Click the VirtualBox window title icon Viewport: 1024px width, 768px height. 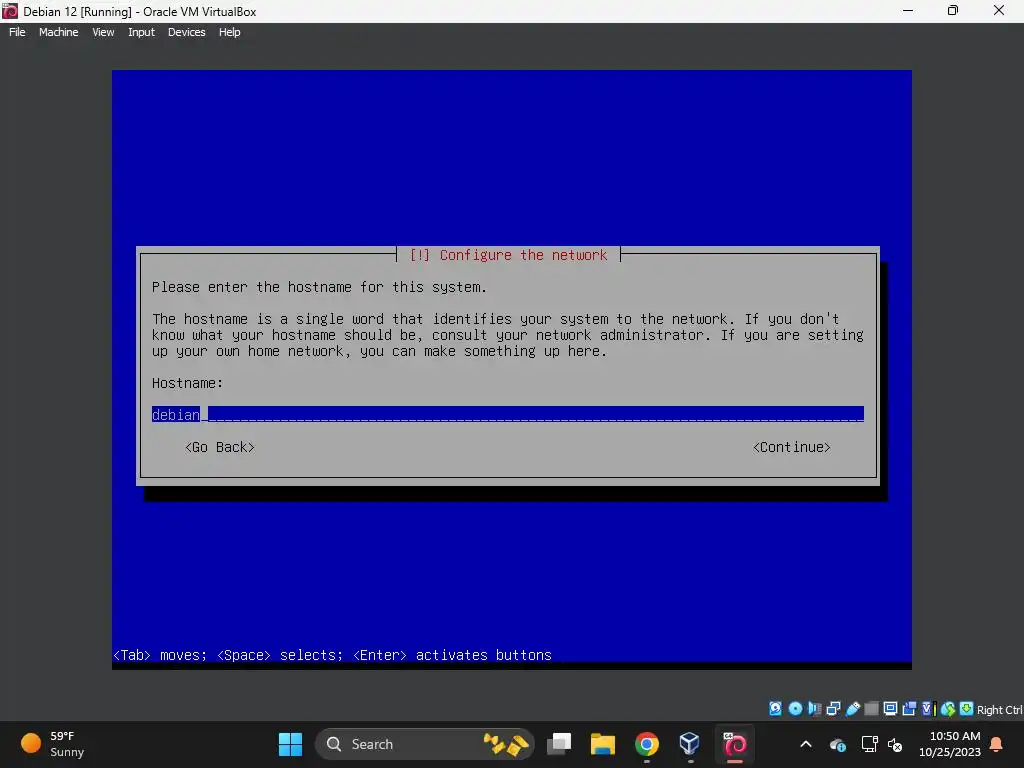[x=10, y=11]
